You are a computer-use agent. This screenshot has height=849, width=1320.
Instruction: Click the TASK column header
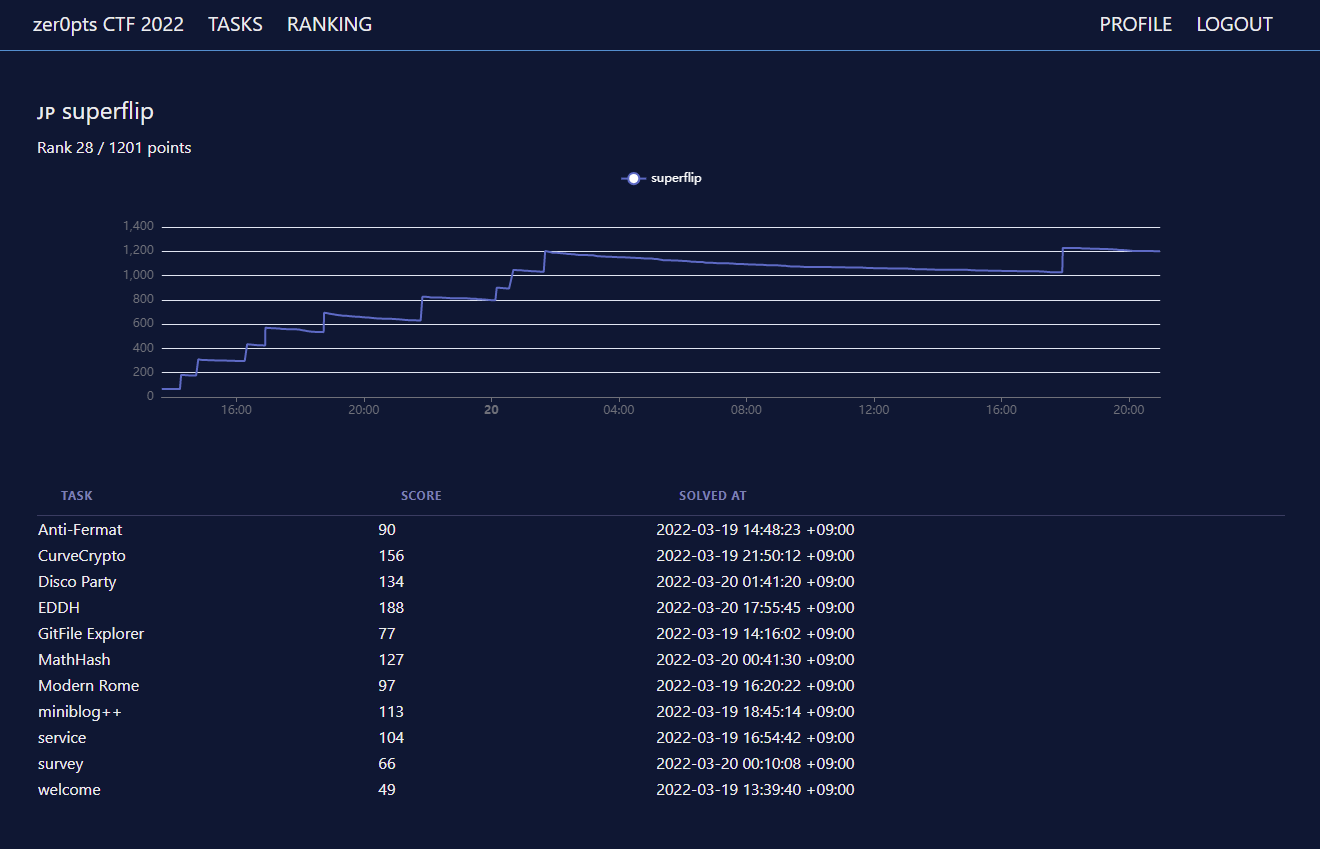point(77,496)
